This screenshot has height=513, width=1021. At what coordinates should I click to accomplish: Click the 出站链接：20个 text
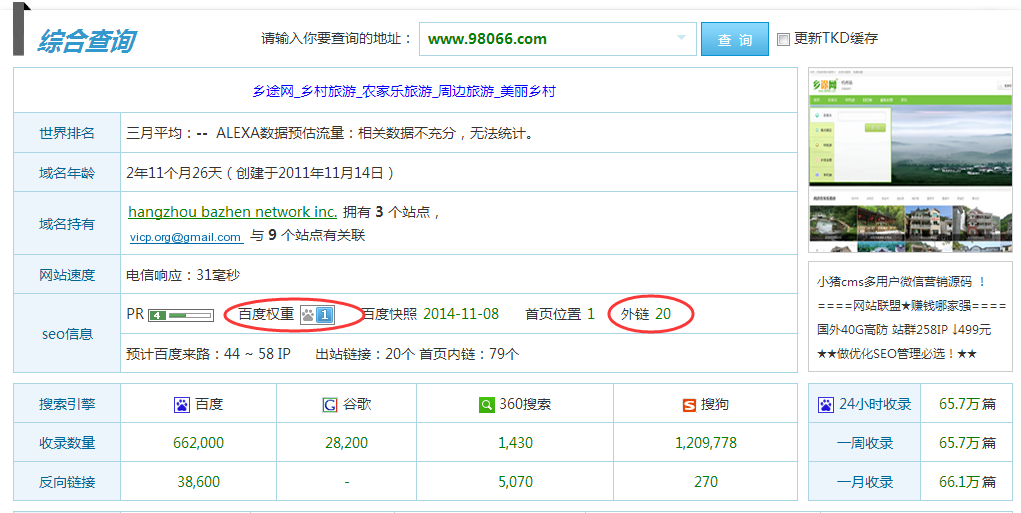click(x=365, y=354)
